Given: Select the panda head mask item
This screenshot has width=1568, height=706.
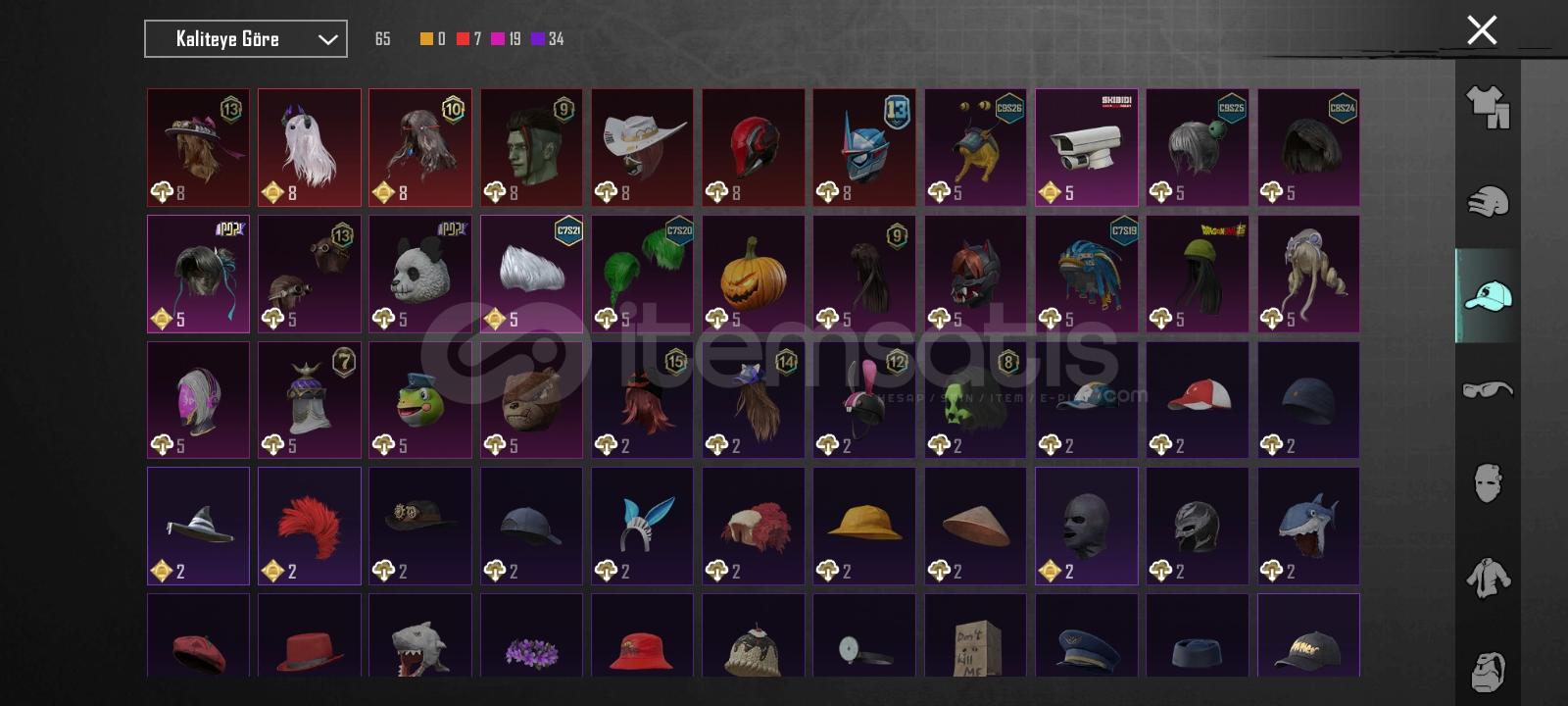Looking at the screenshot, I should [x=419, y=274].
